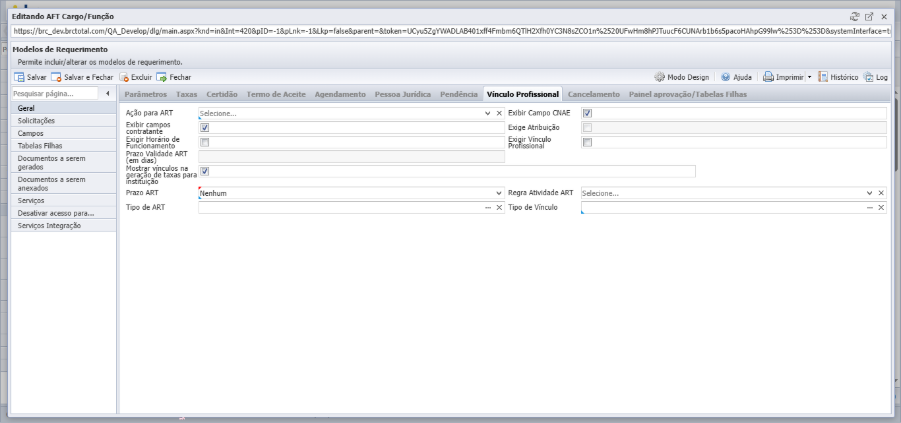The image size is (901, 423).
Task: Open Painel aprovação/Tabelas Filhas tab
Action: pyautogui.click(x=688, y=94)
